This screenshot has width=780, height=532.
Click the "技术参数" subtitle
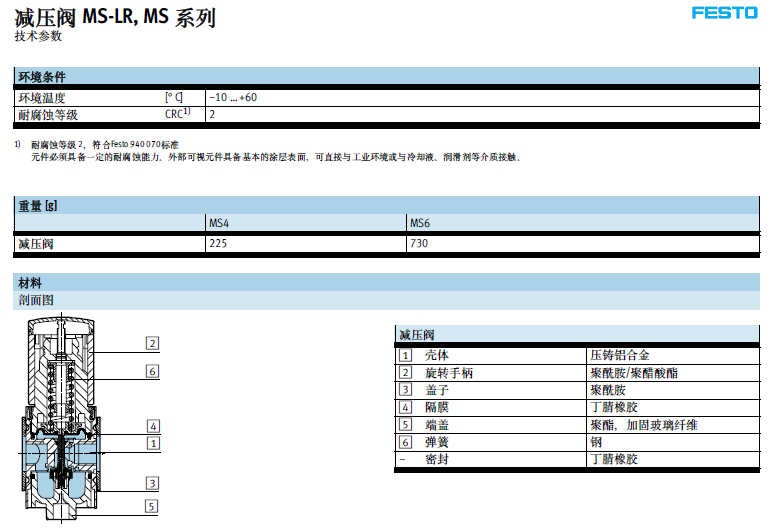38,36
